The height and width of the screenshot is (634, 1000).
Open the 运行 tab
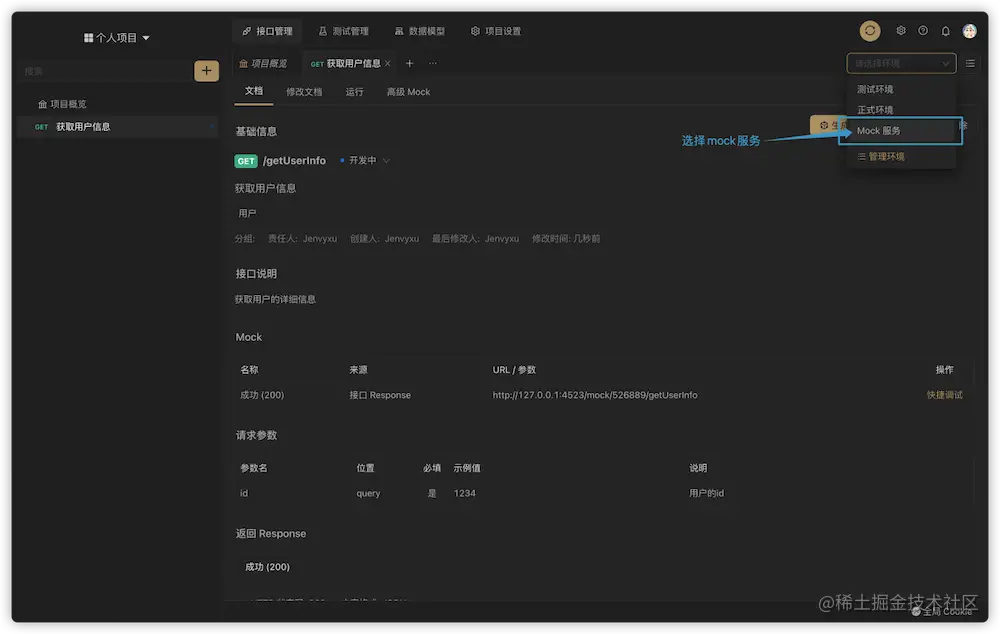(353, 90)
